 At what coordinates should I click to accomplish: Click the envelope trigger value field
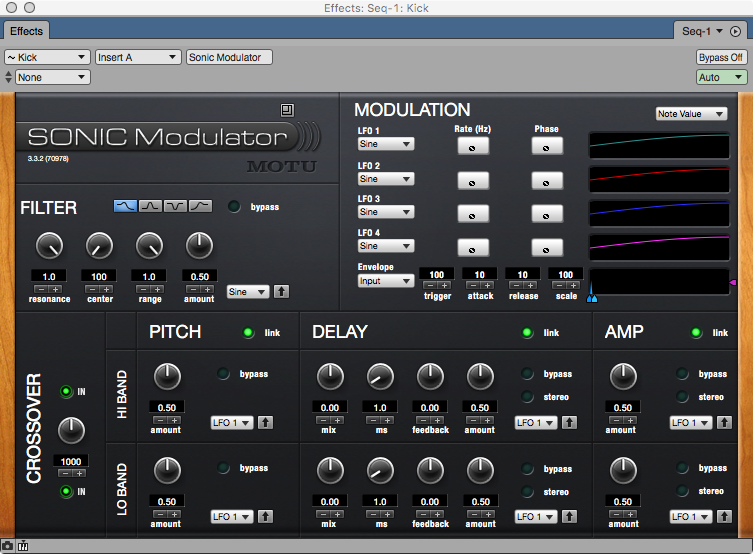click(437, 274)
